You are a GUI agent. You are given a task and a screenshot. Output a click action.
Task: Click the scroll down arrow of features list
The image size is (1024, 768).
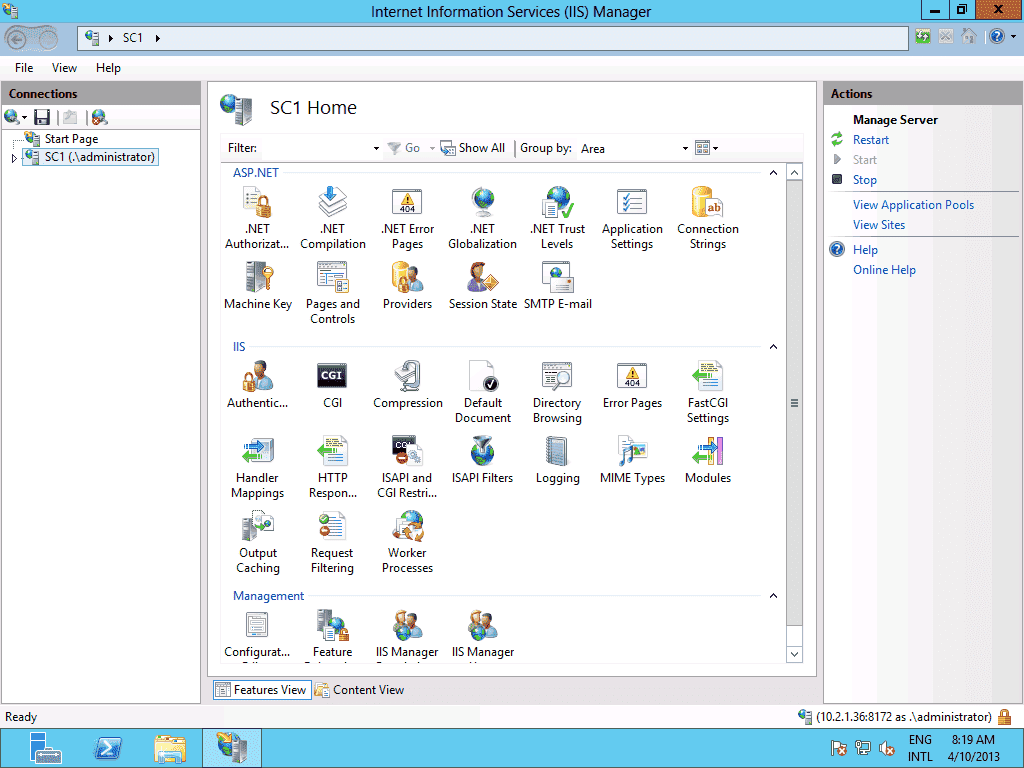(794, 654)
